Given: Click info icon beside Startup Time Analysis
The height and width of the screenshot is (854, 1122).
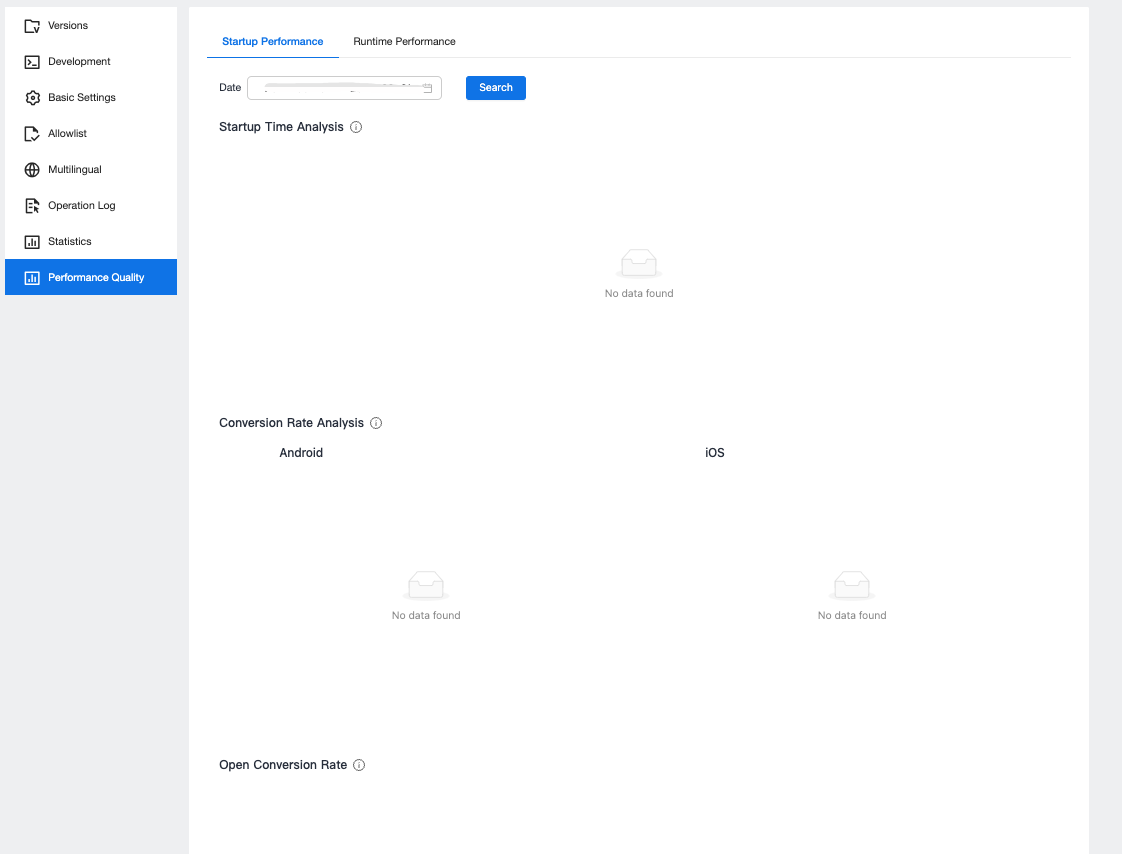Looking at the screenshot, I should [x=356, y=128].
